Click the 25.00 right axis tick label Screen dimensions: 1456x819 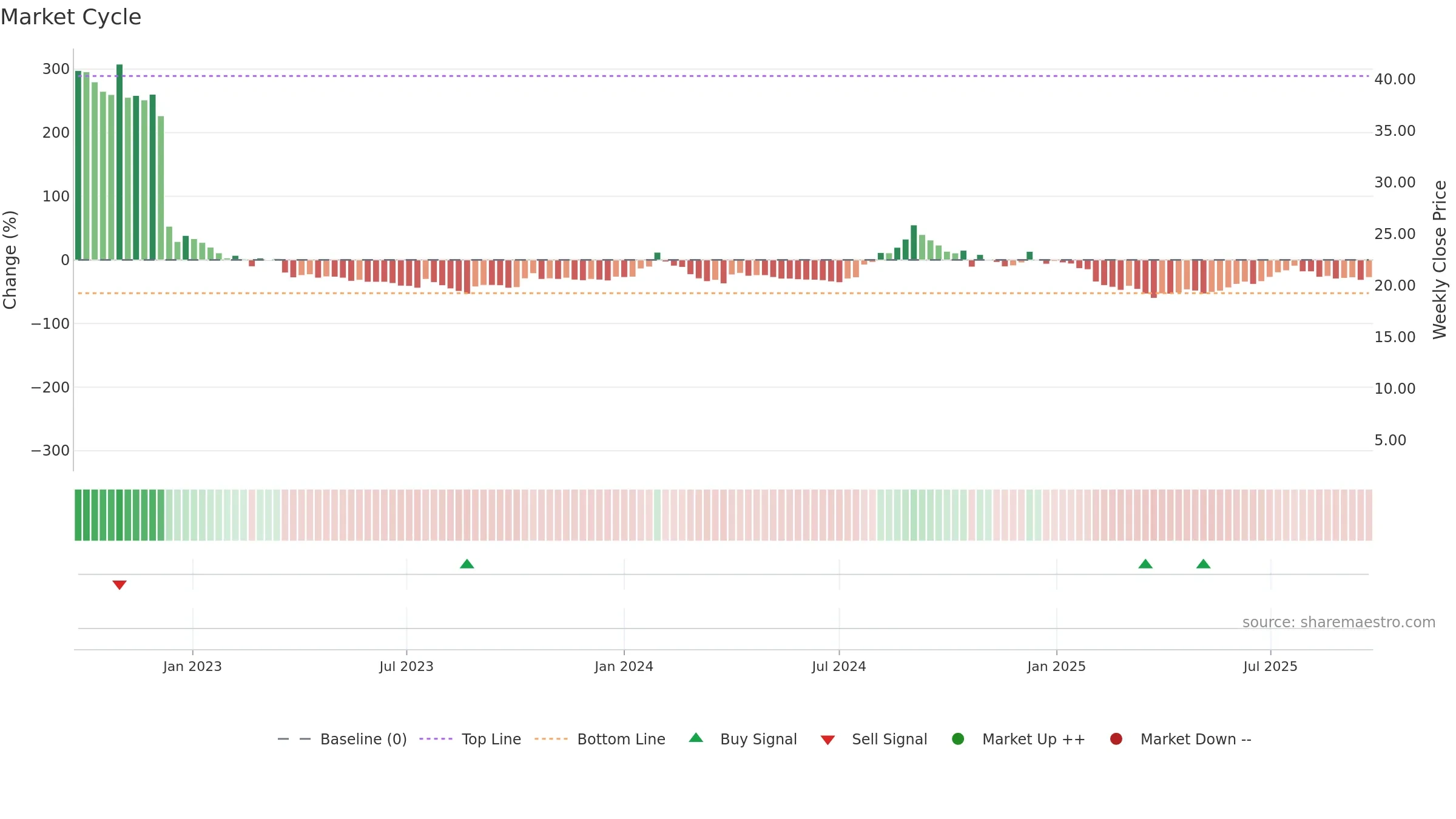point(1395,234)
